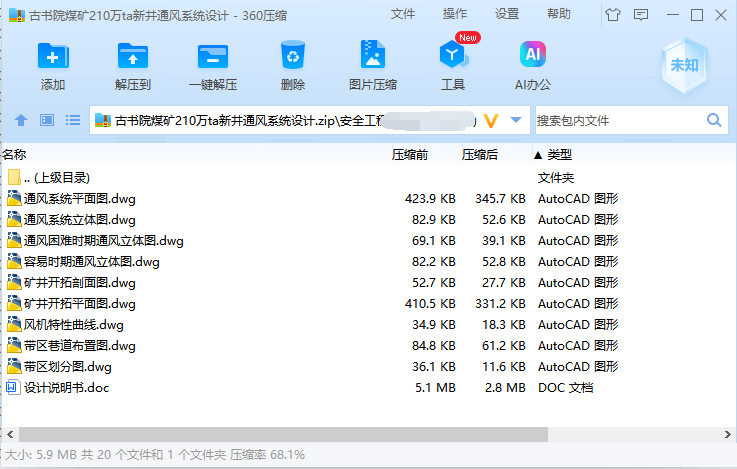Click the 文件夹 type cell
The height and width of the screenshot is (469, 737).
click(556, 177)
